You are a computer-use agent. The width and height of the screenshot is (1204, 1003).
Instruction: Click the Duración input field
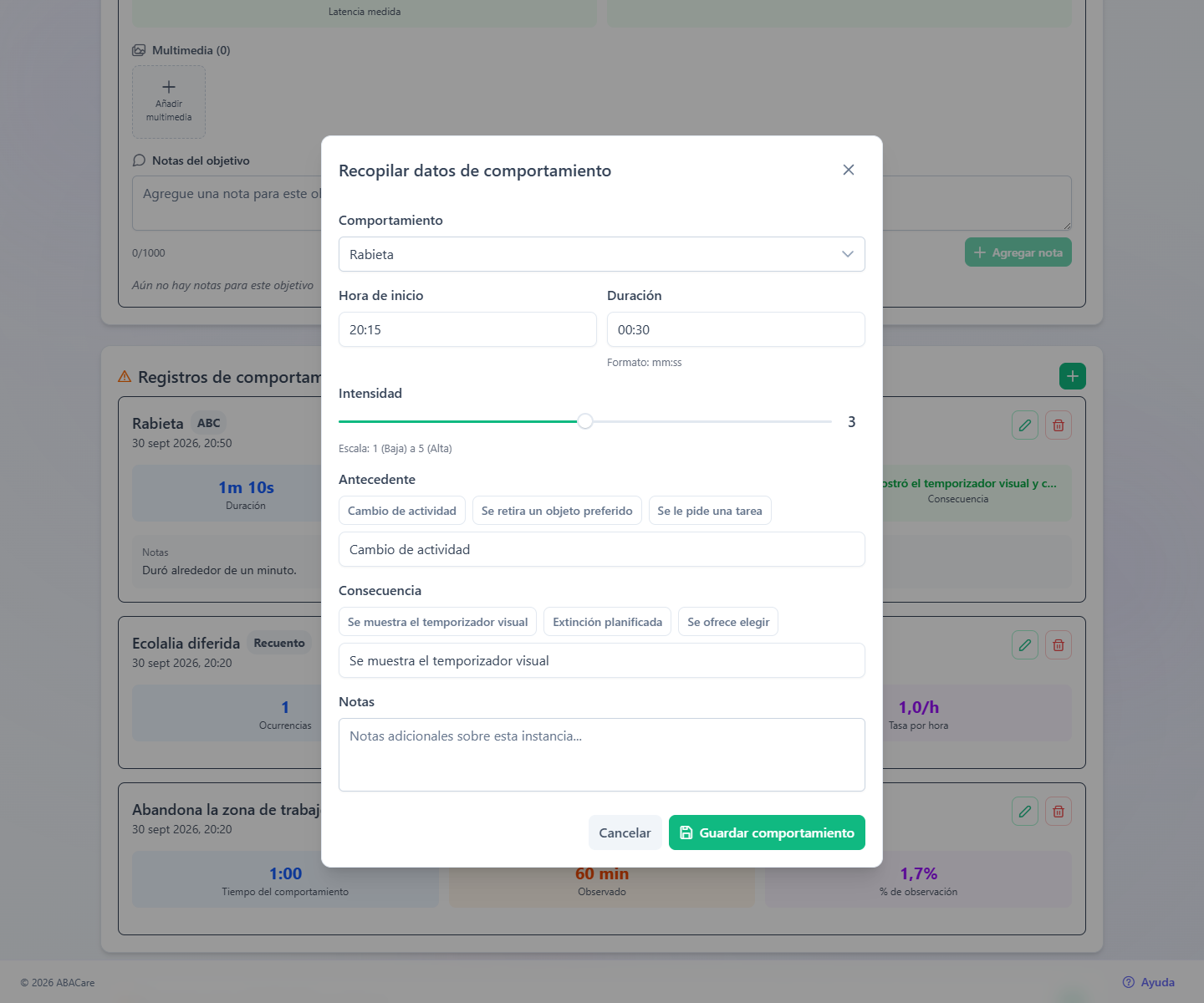click(736, 329)
